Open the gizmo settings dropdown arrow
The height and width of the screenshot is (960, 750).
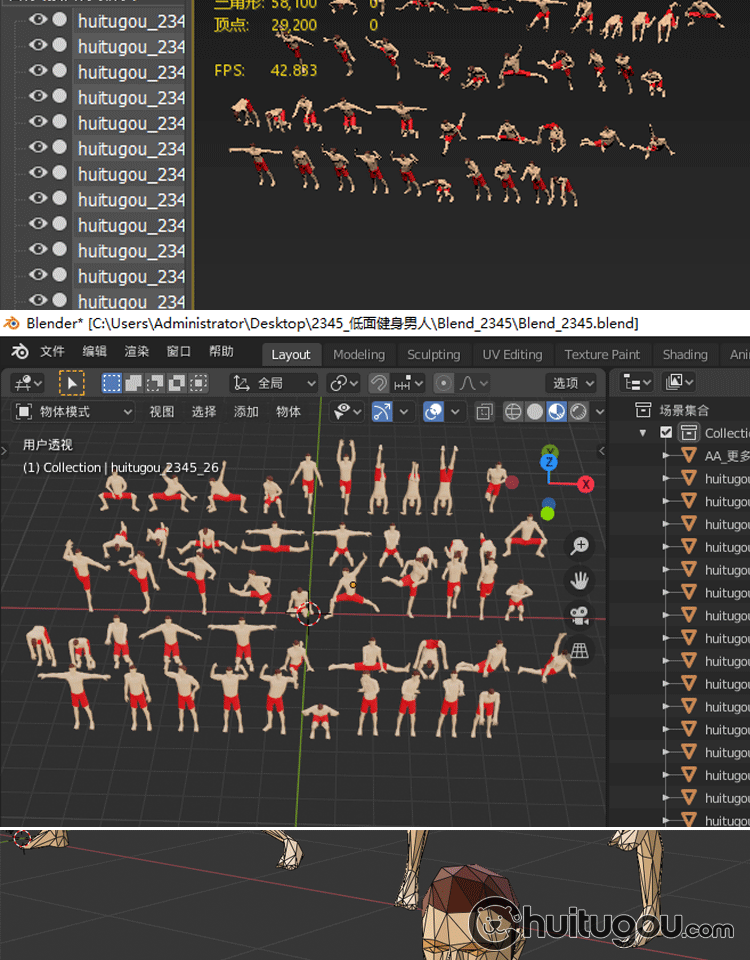point(403,412)
